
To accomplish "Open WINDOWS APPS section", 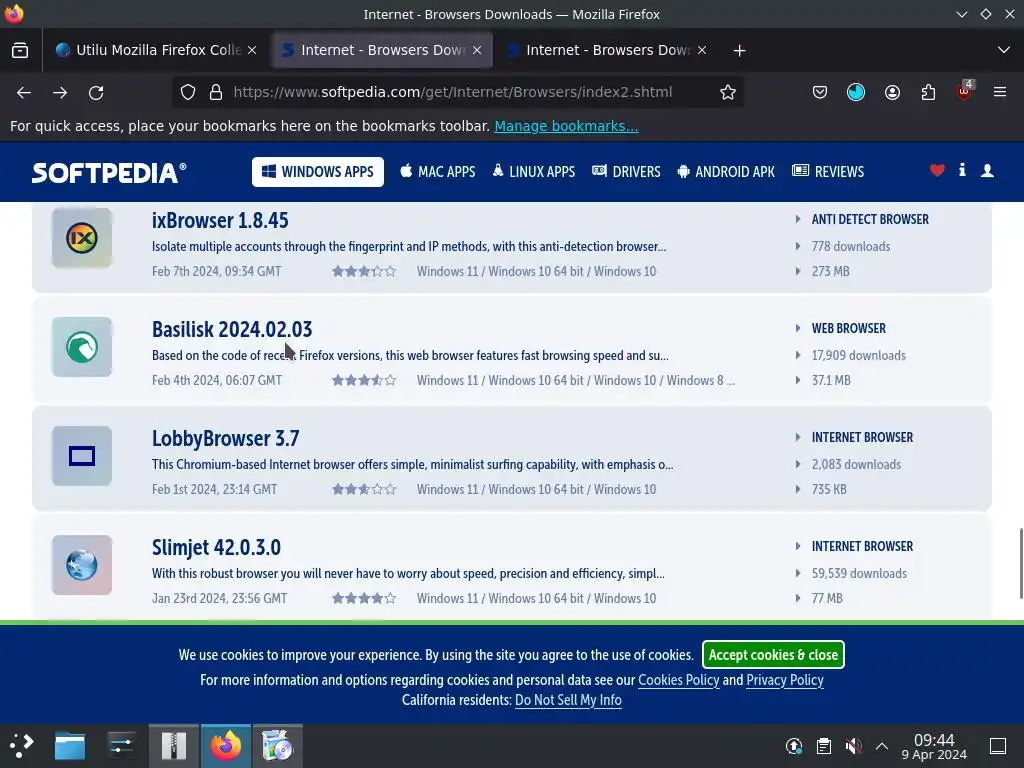I will coord(318,172).
